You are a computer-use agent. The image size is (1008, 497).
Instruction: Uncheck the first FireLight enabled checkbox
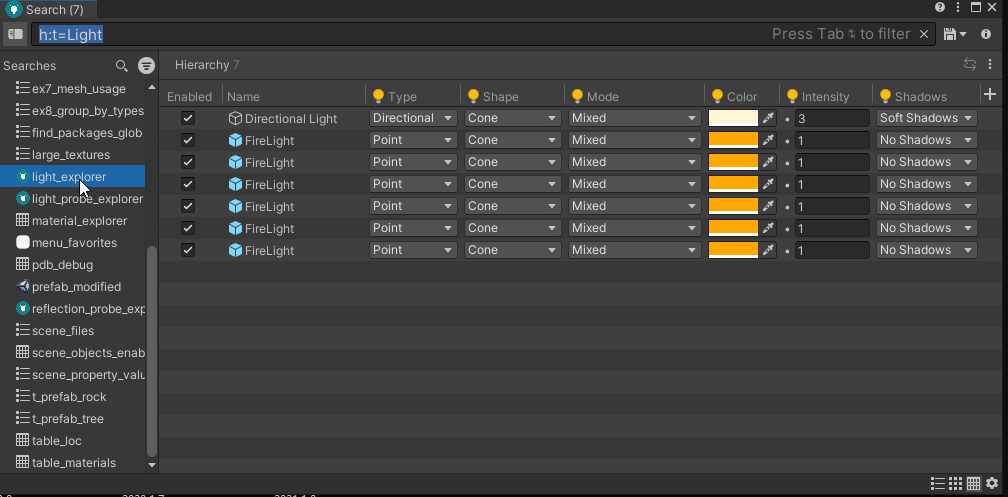click(188, 140)
